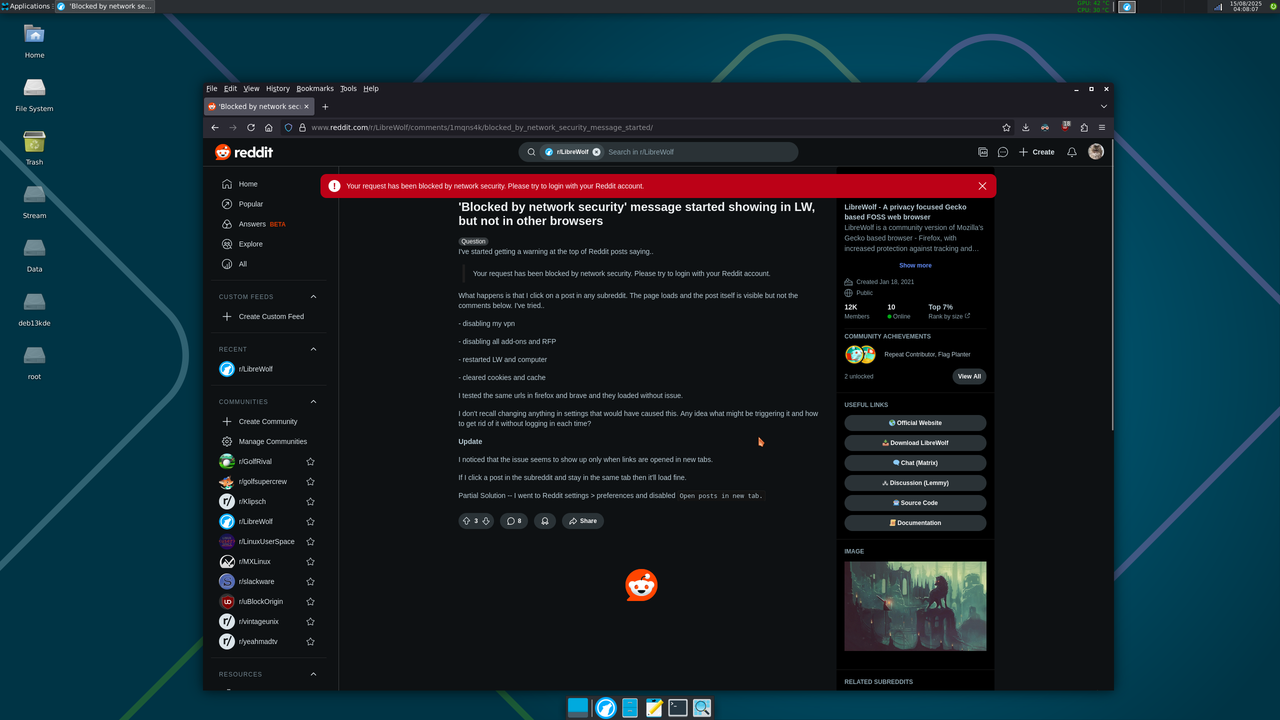Expand the list all tabs chevron
This screenshot has height=720, width=1280.
(1104, 106)
